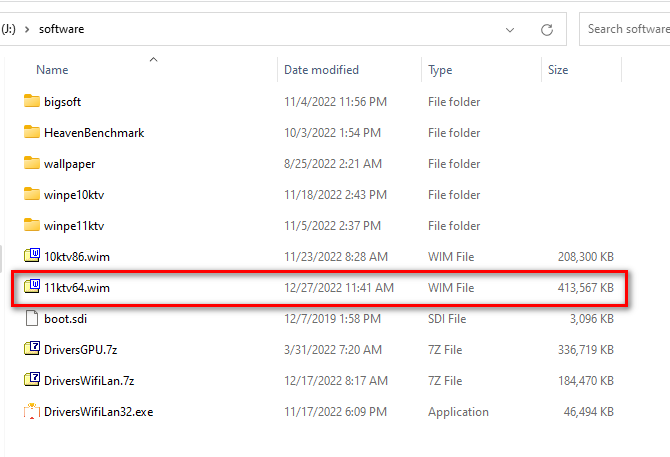Click the Application type cell

click(458, 412)
